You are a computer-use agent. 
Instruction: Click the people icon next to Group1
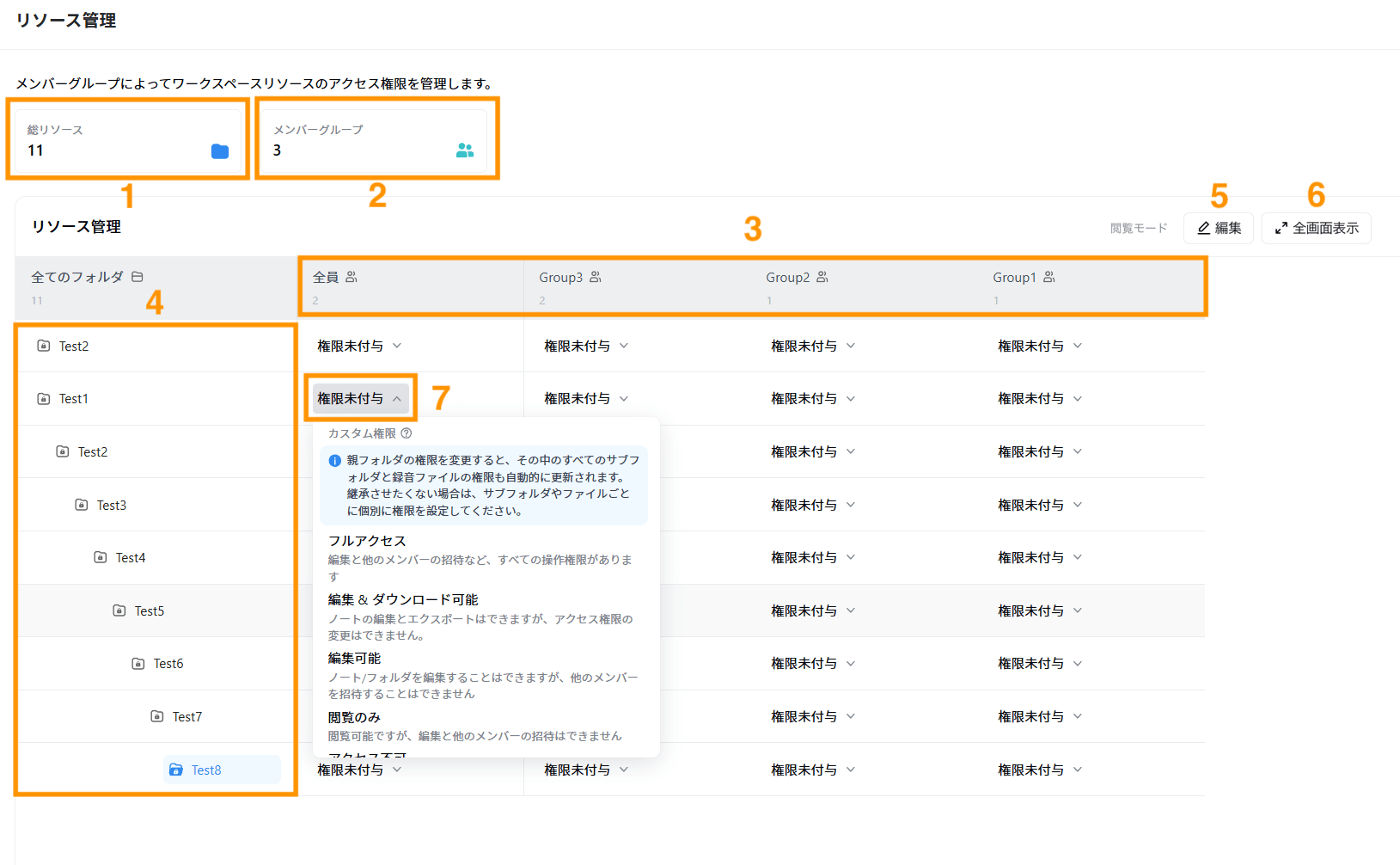pos(1049,277)
